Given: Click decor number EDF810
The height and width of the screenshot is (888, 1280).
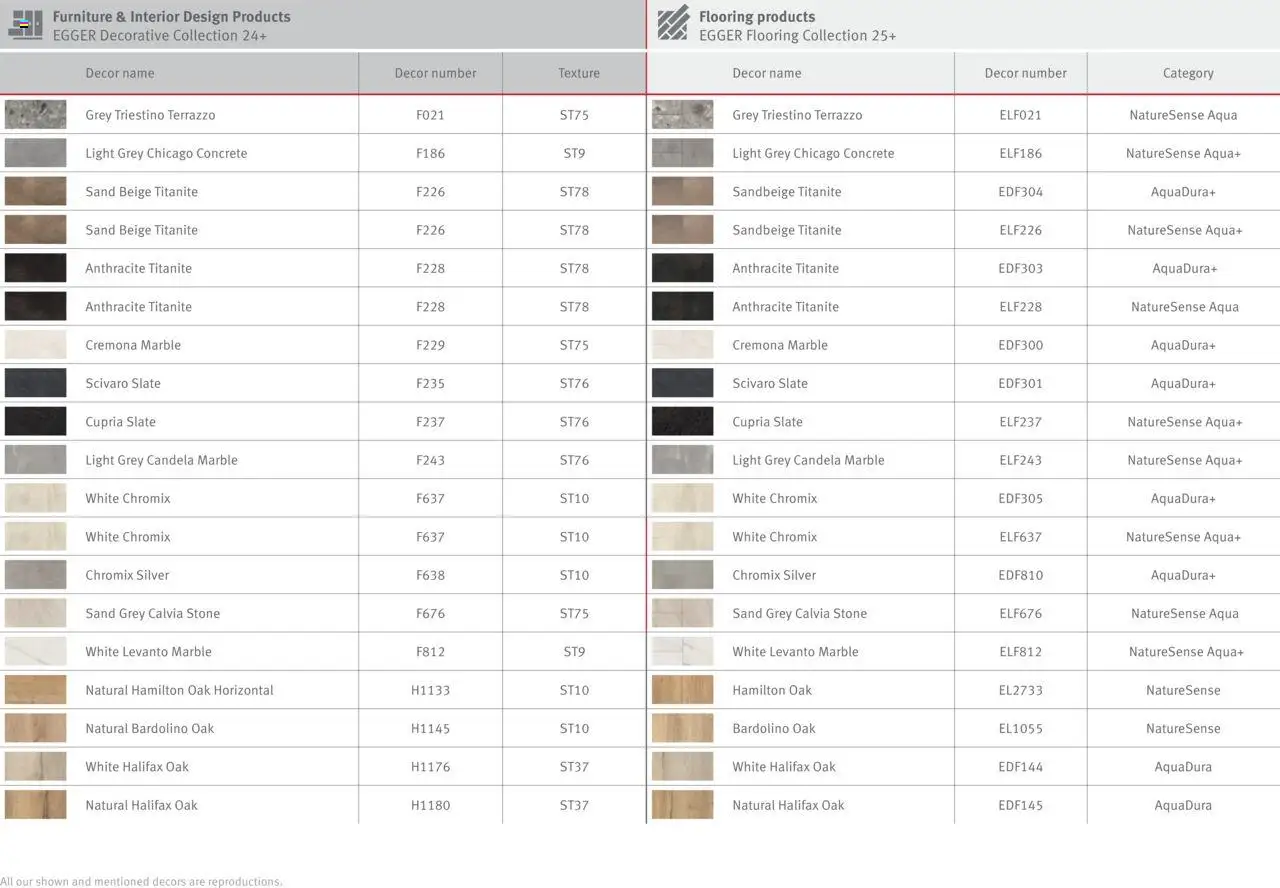Looking at the screenshot, I should coord(1020,575).
